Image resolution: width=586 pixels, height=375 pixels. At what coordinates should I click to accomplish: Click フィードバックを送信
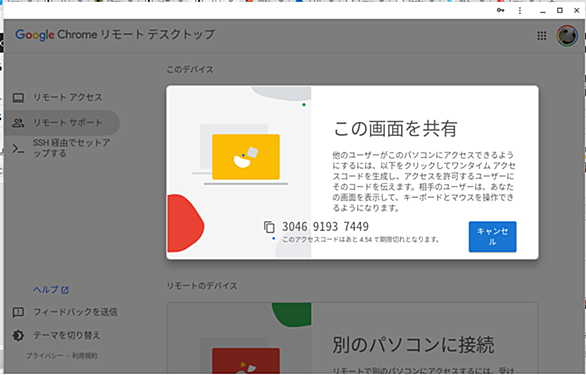75,312
